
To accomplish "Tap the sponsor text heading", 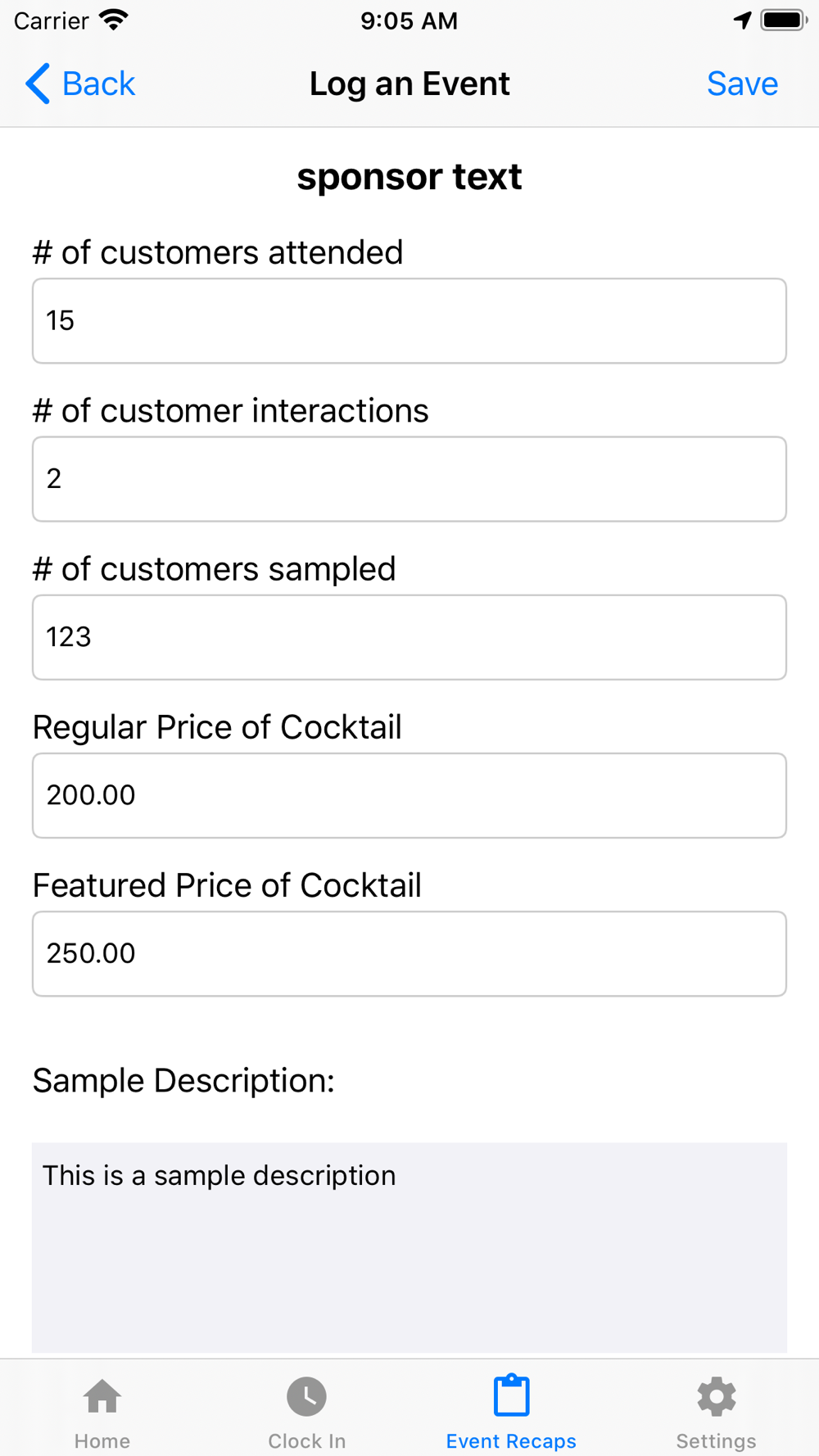I will point(409,177).
